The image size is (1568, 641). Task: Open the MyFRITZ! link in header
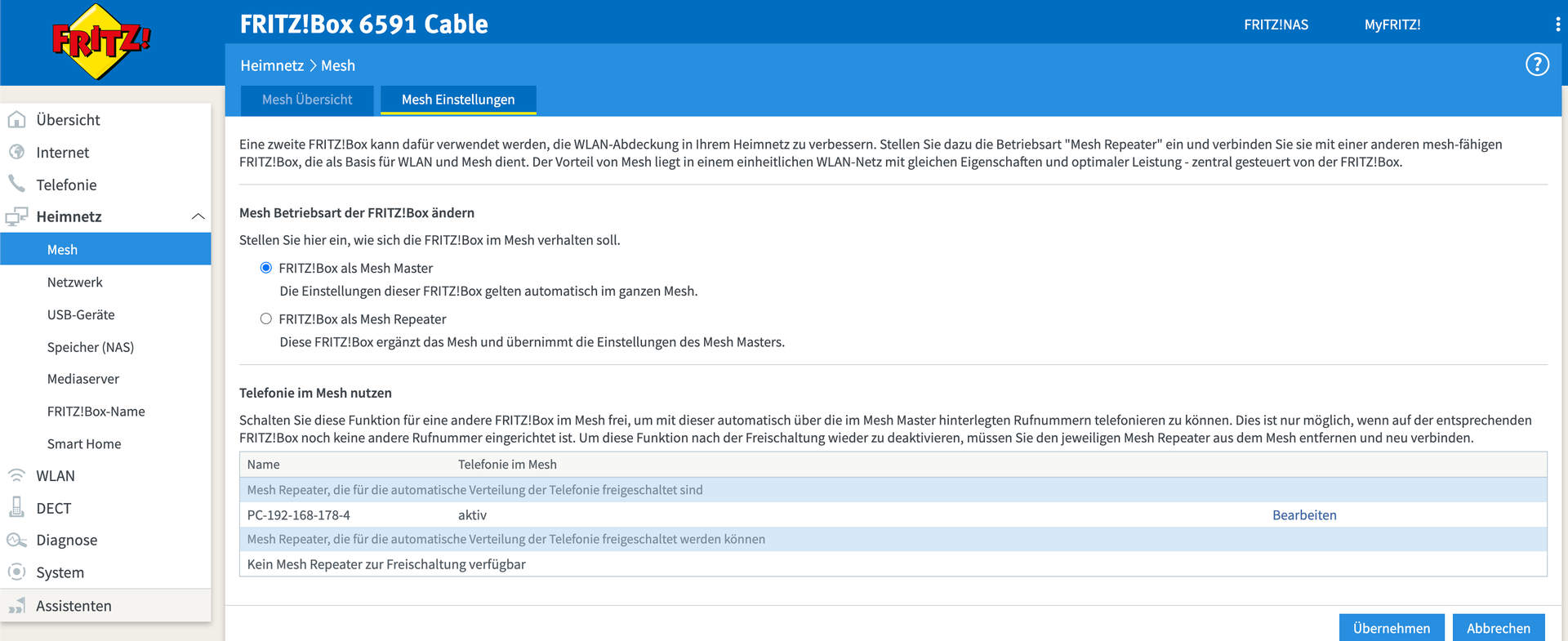(x=1392, y=24)
